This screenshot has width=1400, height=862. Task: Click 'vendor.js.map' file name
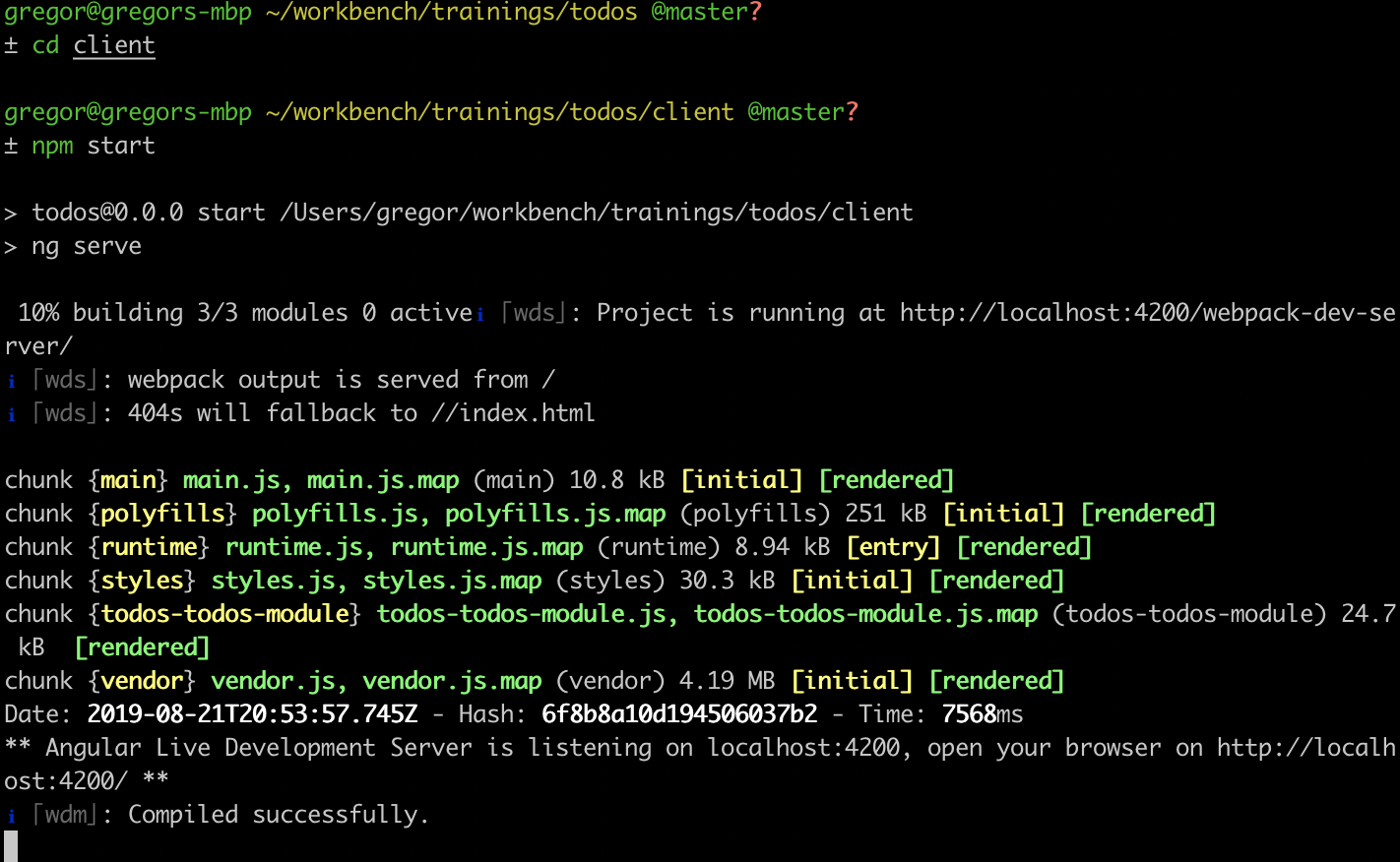(x=452, y=681)
